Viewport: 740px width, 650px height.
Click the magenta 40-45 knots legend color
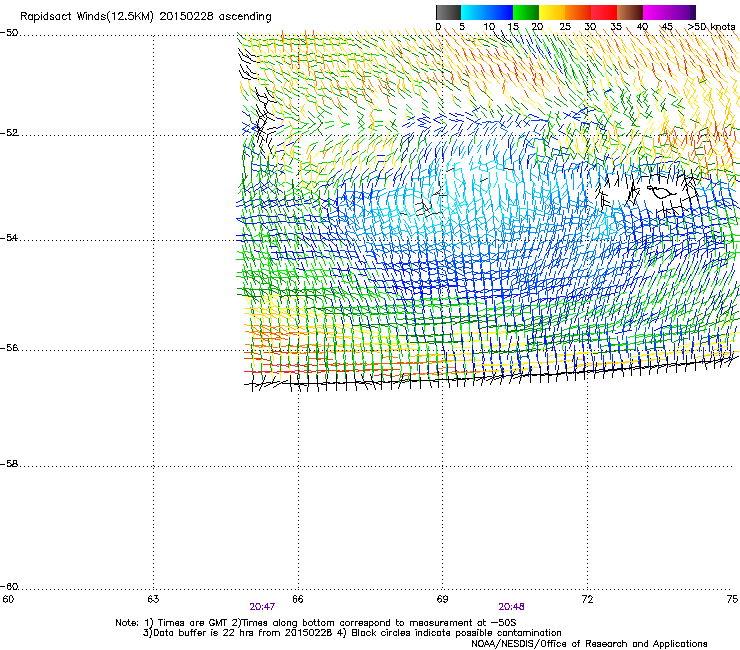pyautogui.click(x=656, y=12)
